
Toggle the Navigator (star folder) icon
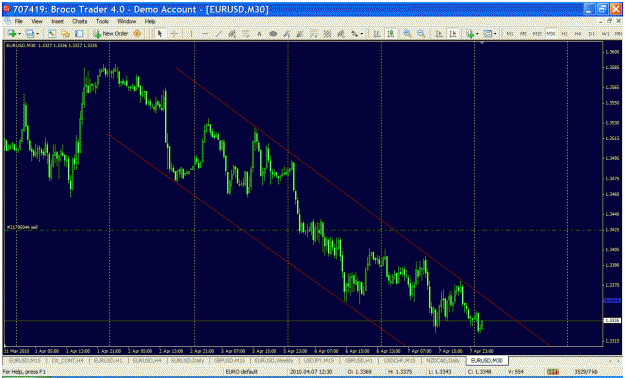pyautogui.click(x=65, y=34)
